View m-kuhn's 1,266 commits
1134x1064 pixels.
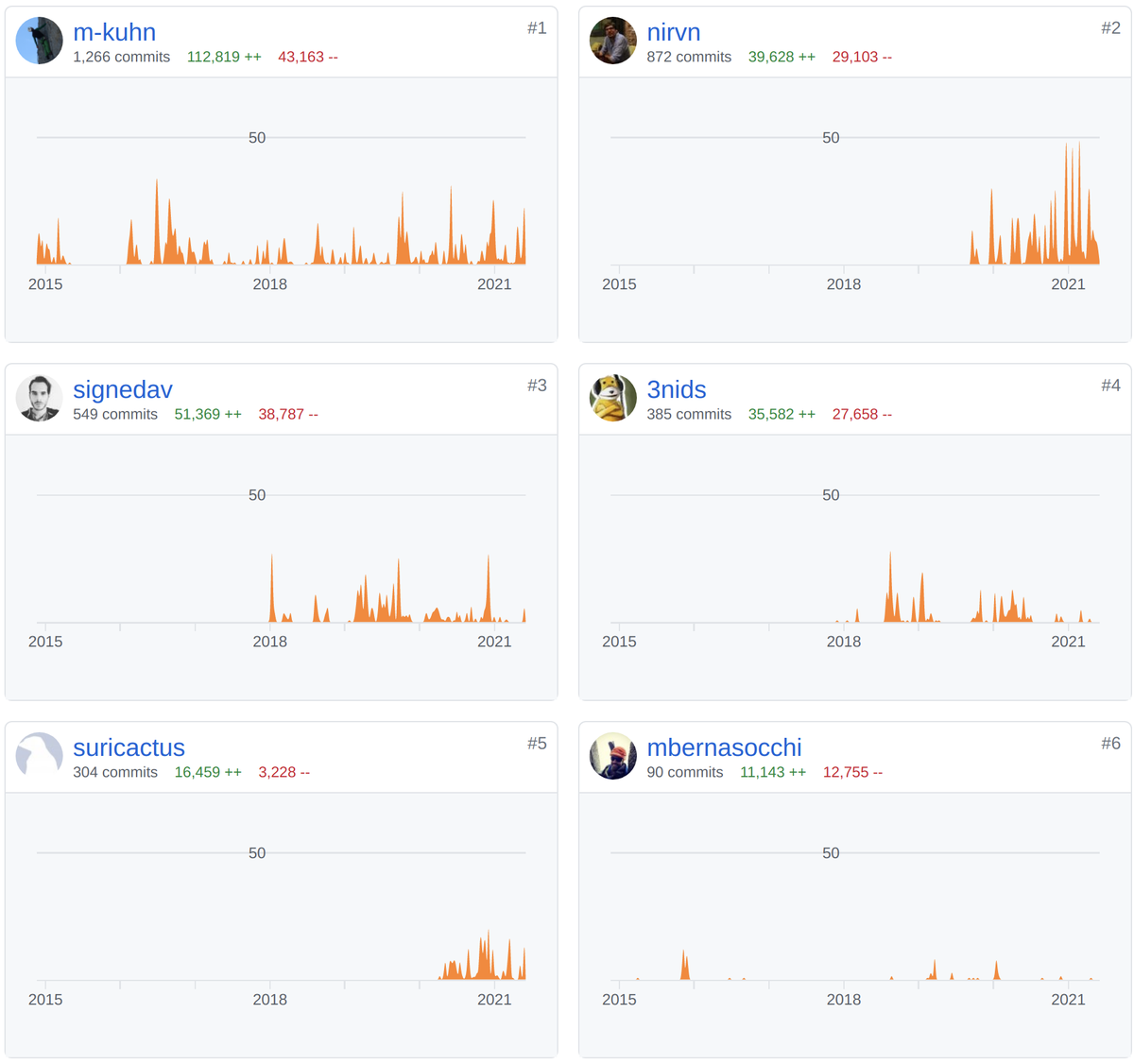(x=121, y=57)
